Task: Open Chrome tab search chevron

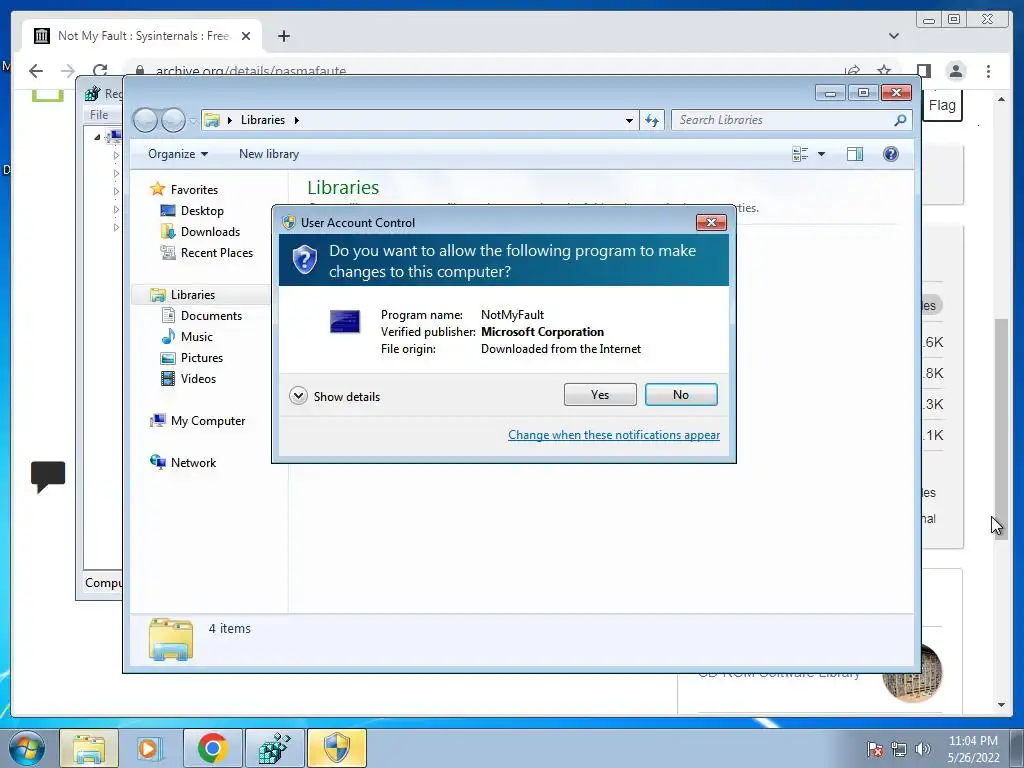Action: pyautogui.click(x=893, y=36)
